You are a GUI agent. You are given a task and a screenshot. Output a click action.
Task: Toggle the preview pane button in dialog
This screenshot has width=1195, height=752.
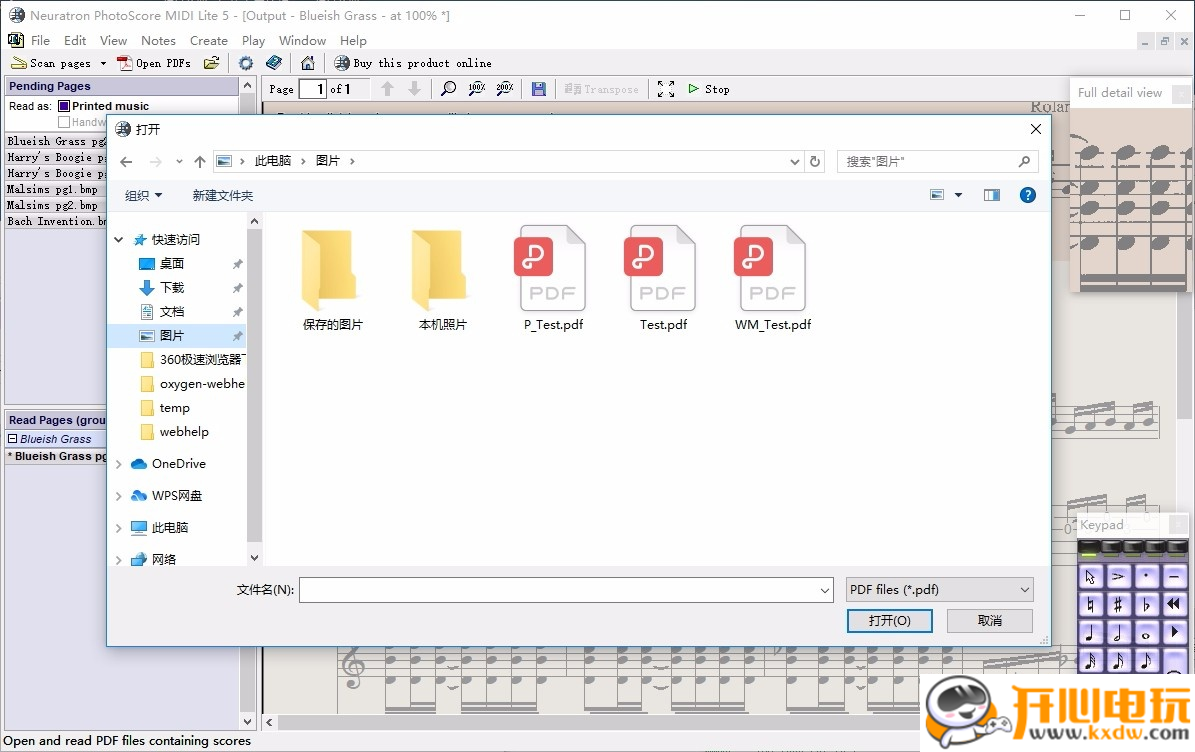[991, 195]
